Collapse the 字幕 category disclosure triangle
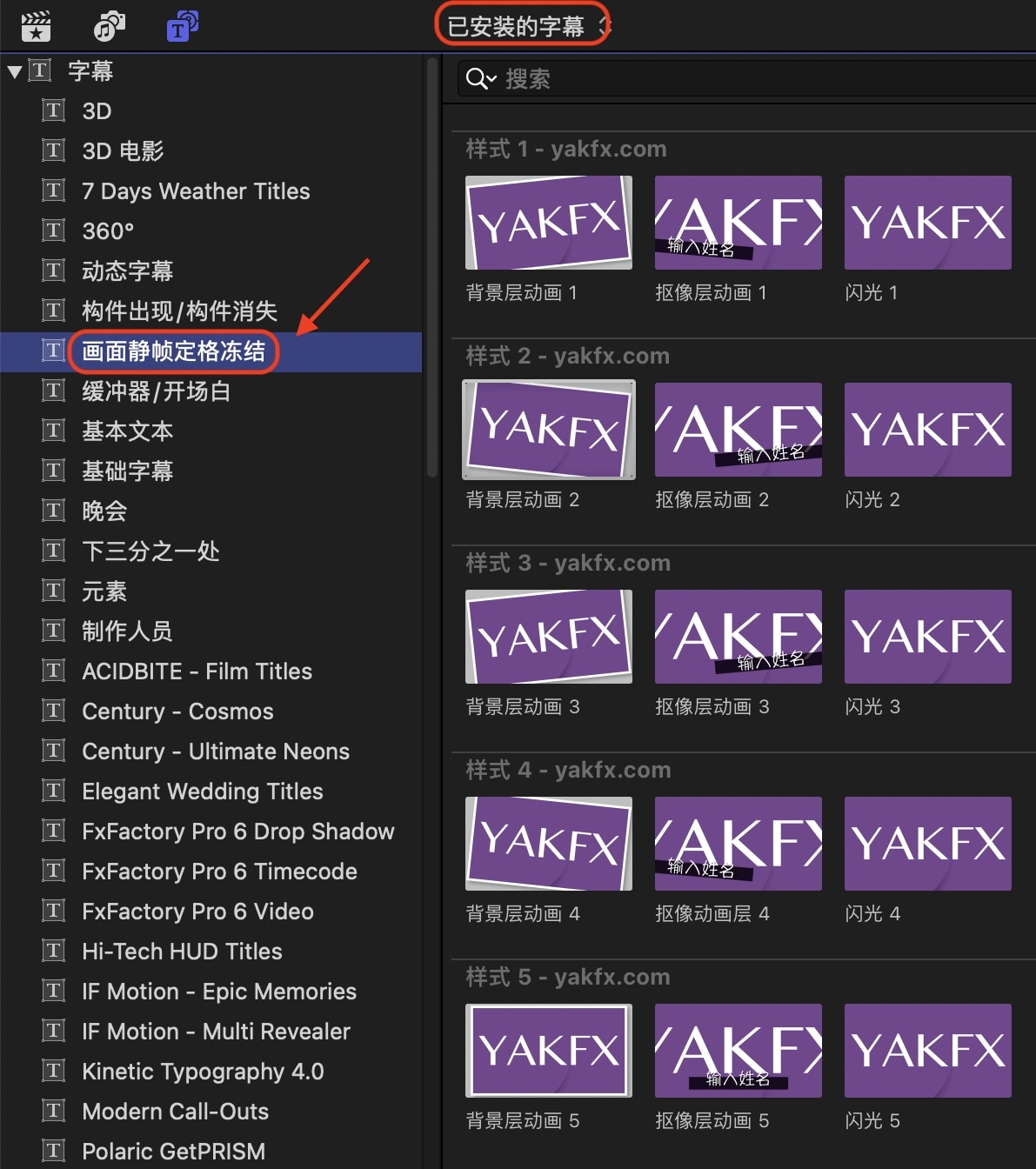Image resolution: width=1036 pixels, height=1169 pixels. (x=15, y=71)
